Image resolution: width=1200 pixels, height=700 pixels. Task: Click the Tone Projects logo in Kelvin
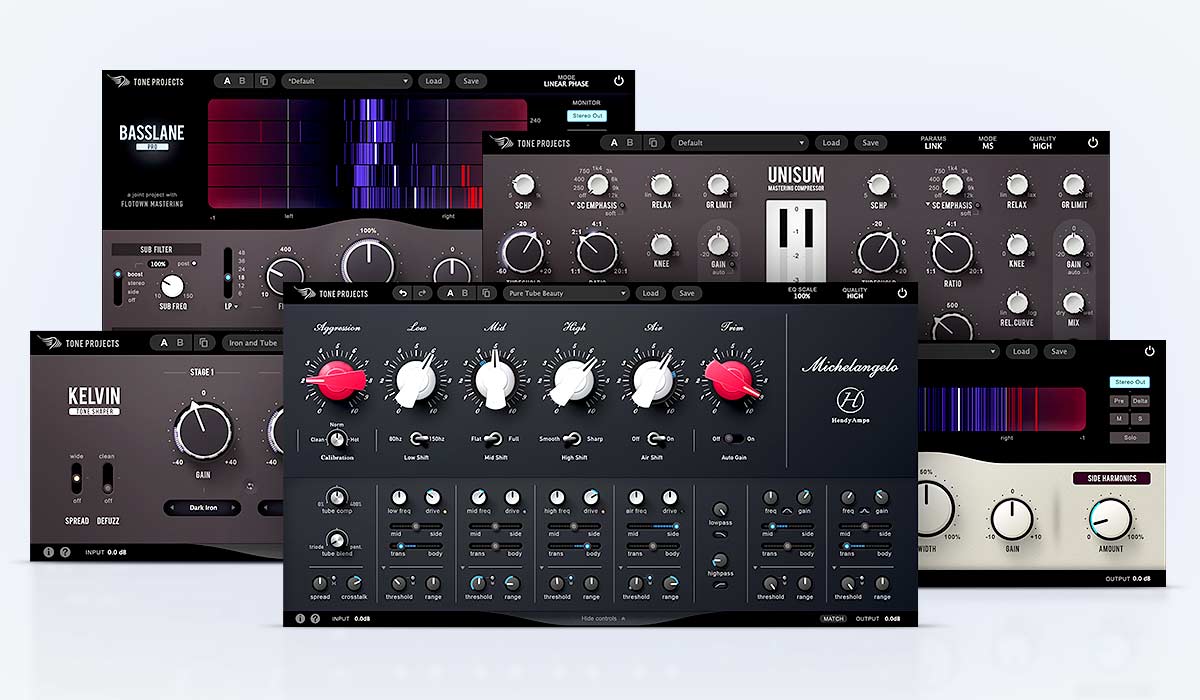[79, 343]
